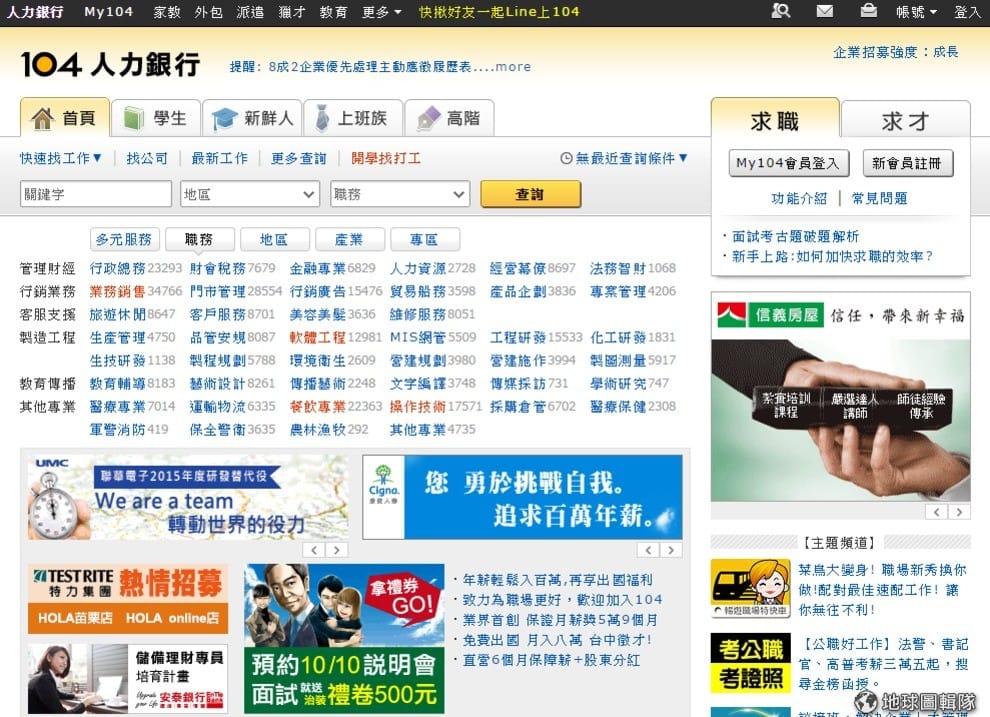
Task: Open 行政總務 job category
Action: (x=117, y=268)
